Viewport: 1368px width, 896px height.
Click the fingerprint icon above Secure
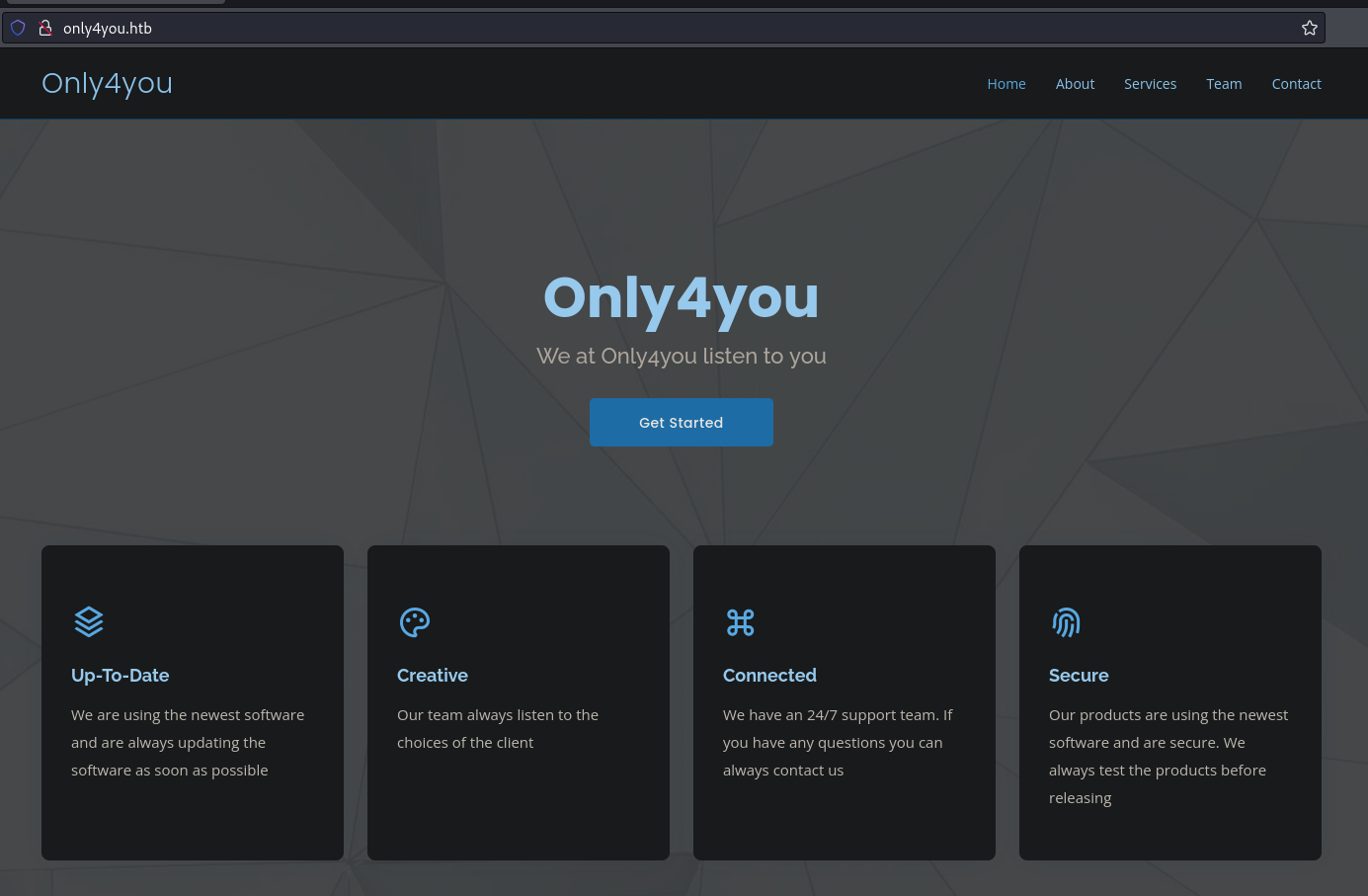[1066, 622]
